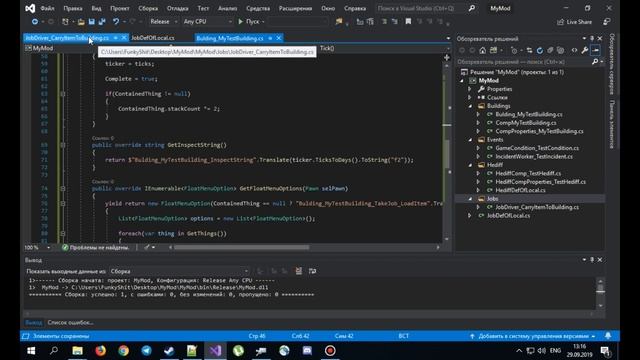Click Pending Changes Filter clock icon
Image resolution: width=640 pixels, height=360 pixels.
(514, 50)
